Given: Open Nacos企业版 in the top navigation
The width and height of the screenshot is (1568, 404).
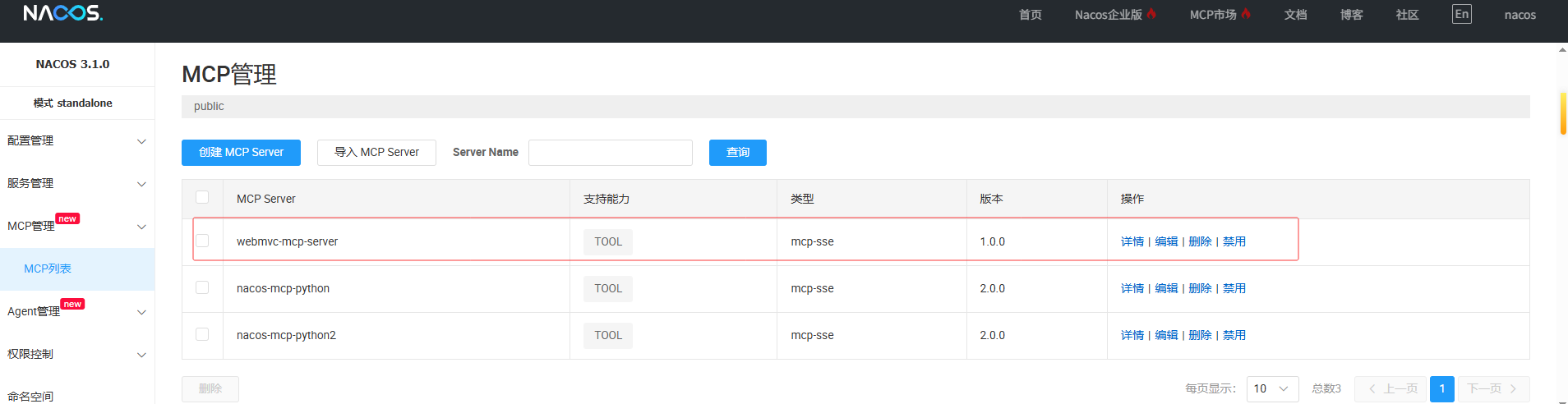Looking at the screenshot, I should (1108, 15).
